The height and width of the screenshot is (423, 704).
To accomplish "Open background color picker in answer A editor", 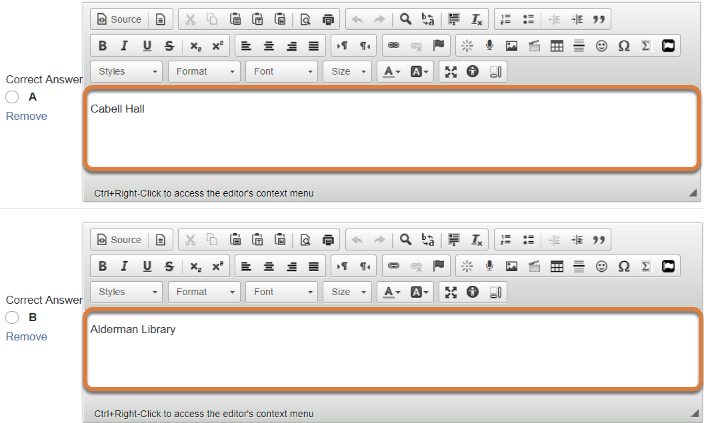I will 419,72.
